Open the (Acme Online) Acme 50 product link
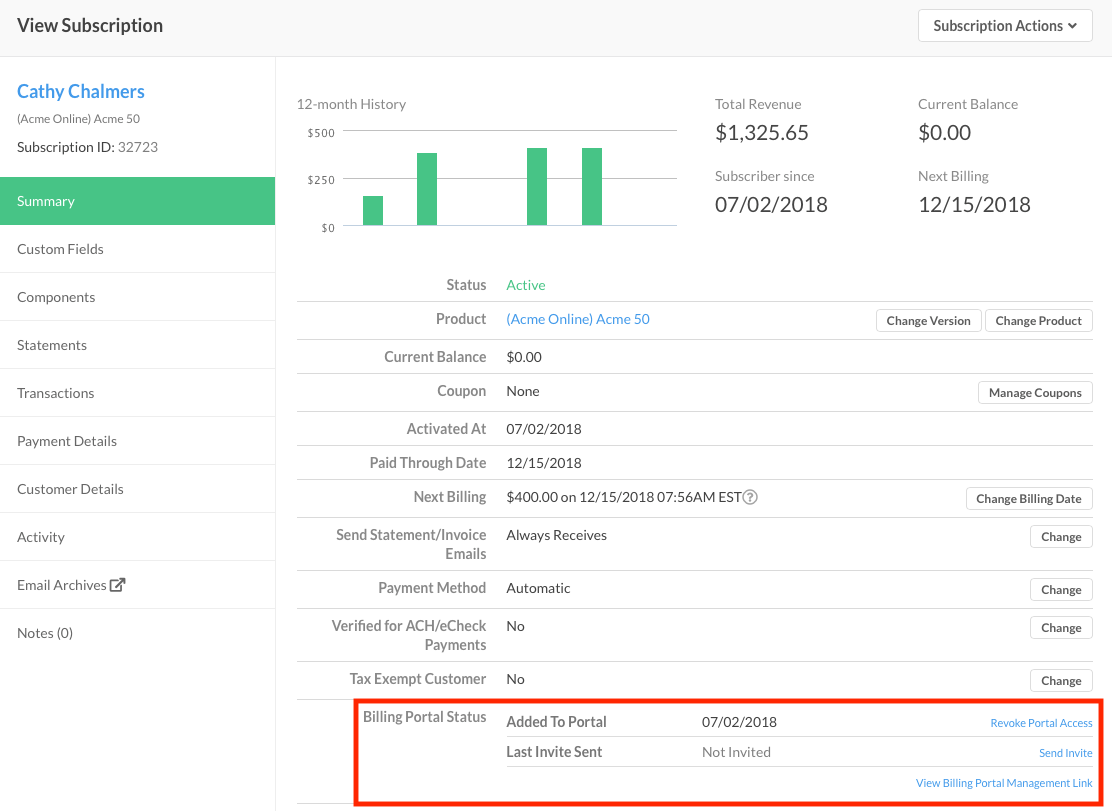 coord(577,319)
